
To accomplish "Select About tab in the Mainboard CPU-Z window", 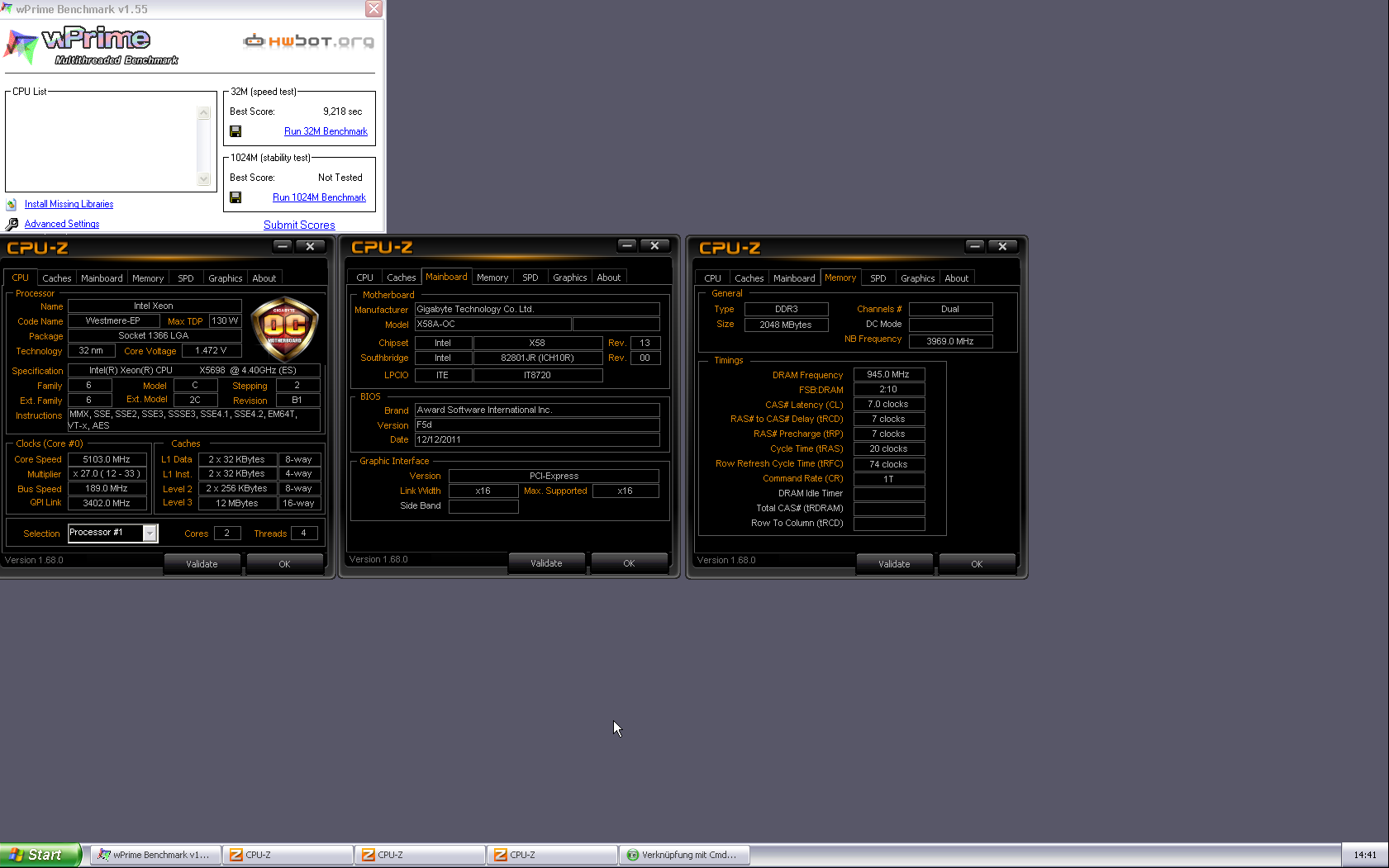I will click(x=609, y=277).
